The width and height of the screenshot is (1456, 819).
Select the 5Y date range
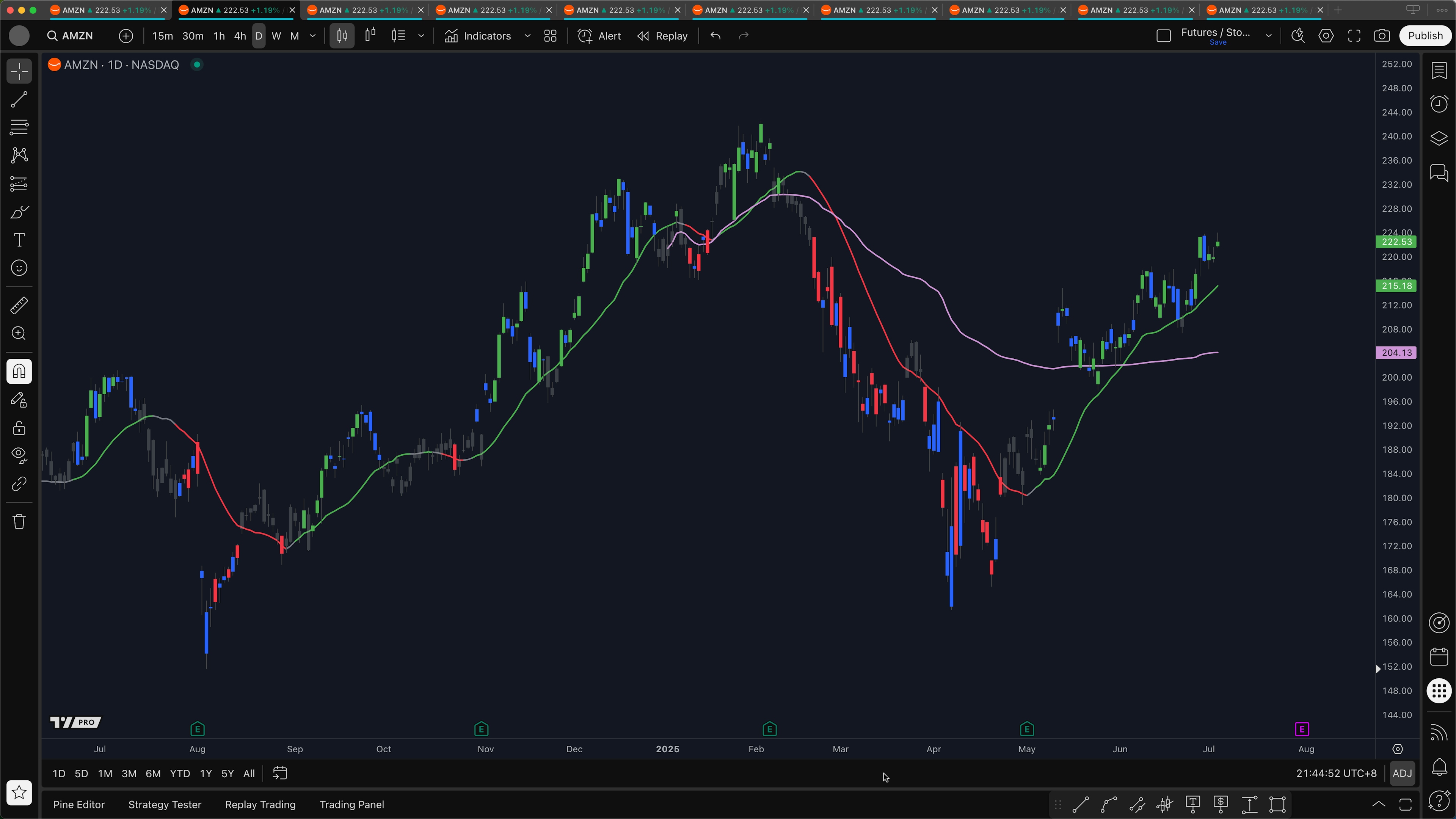pos(227,773)
